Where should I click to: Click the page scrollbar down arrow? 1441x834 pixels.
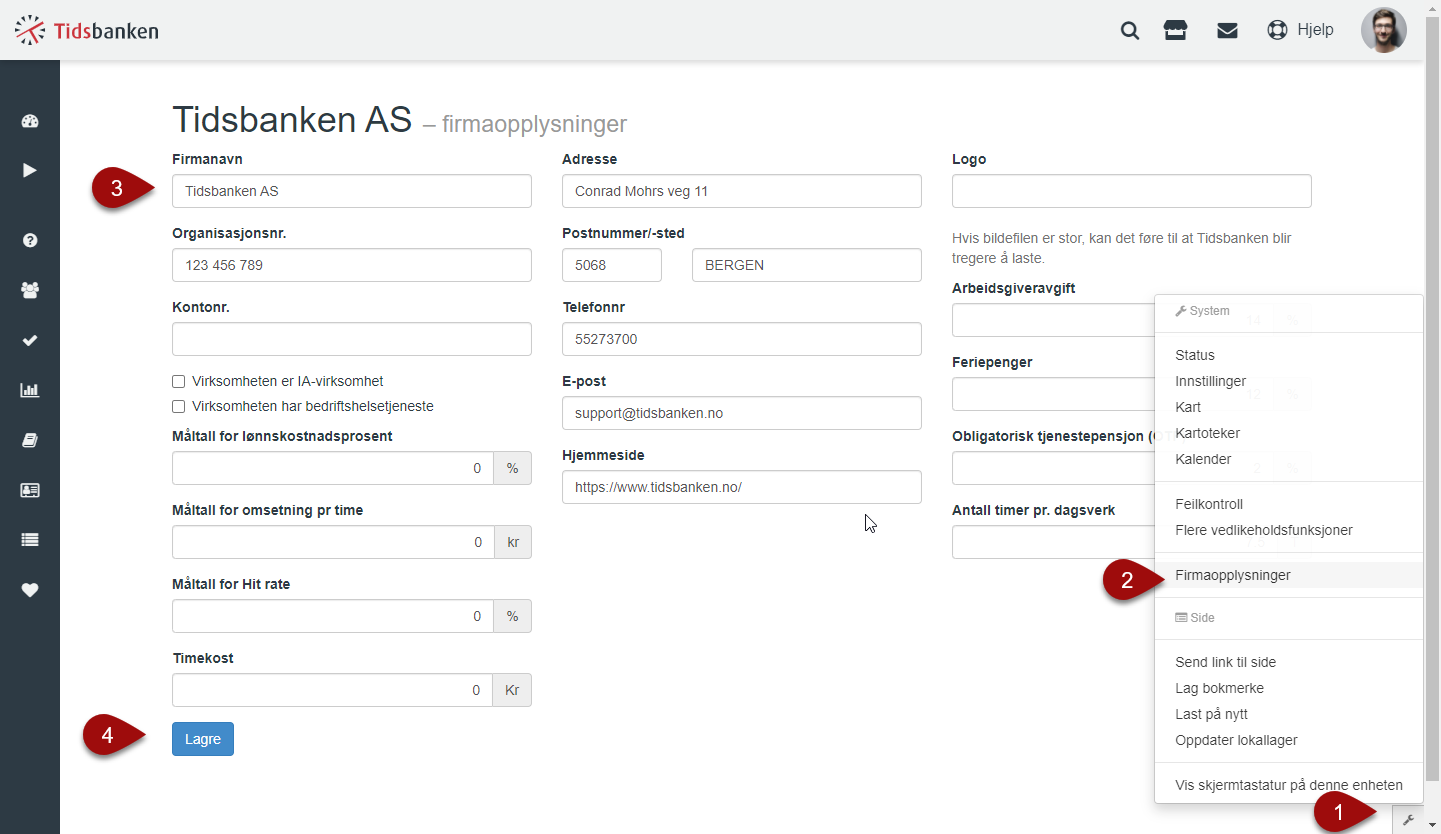coord(1433,825)
